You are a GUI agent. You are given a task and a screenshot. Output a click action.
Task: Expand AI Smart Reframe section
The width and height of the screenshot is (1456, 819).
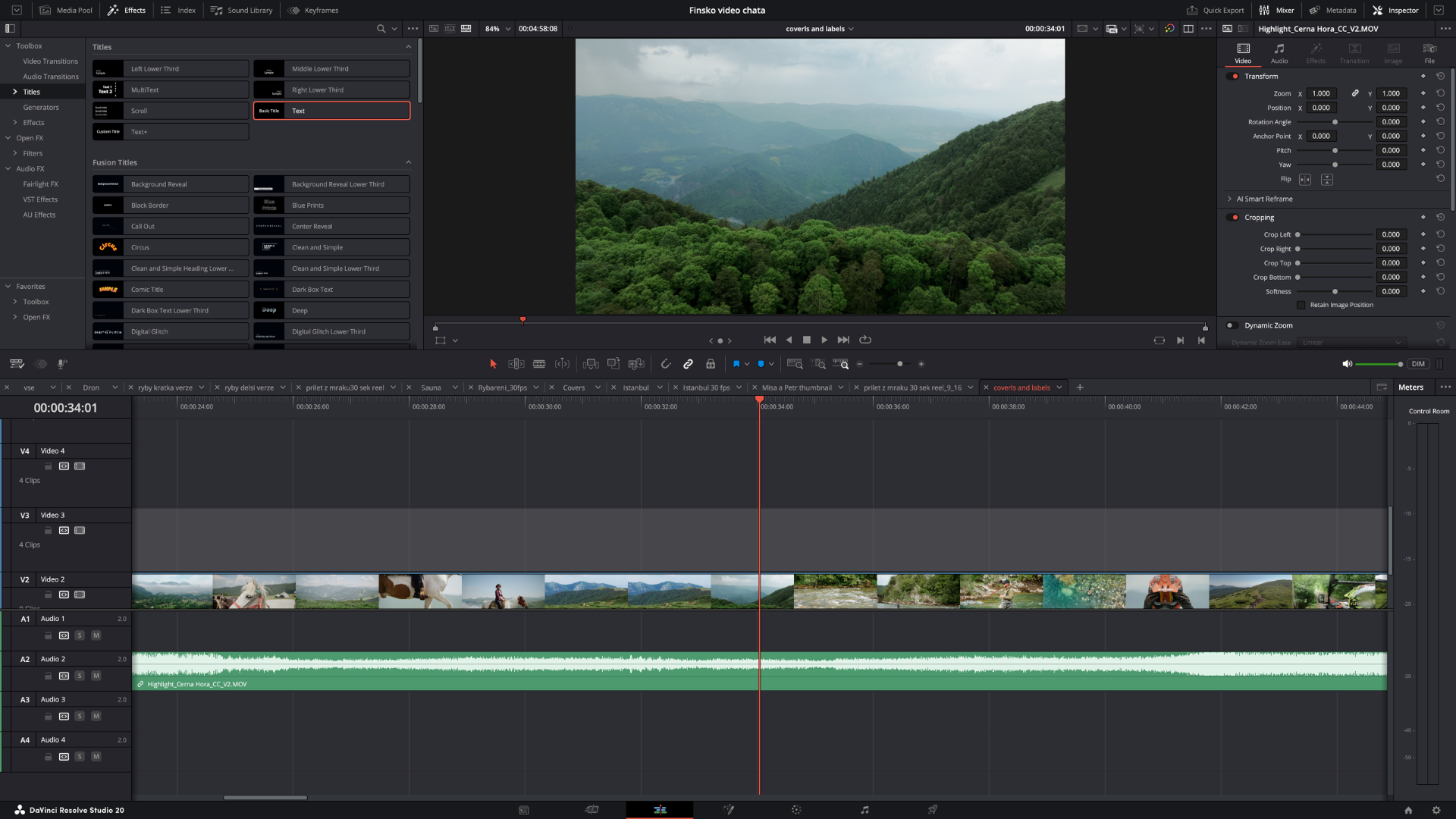click(x=1230, y=199)
